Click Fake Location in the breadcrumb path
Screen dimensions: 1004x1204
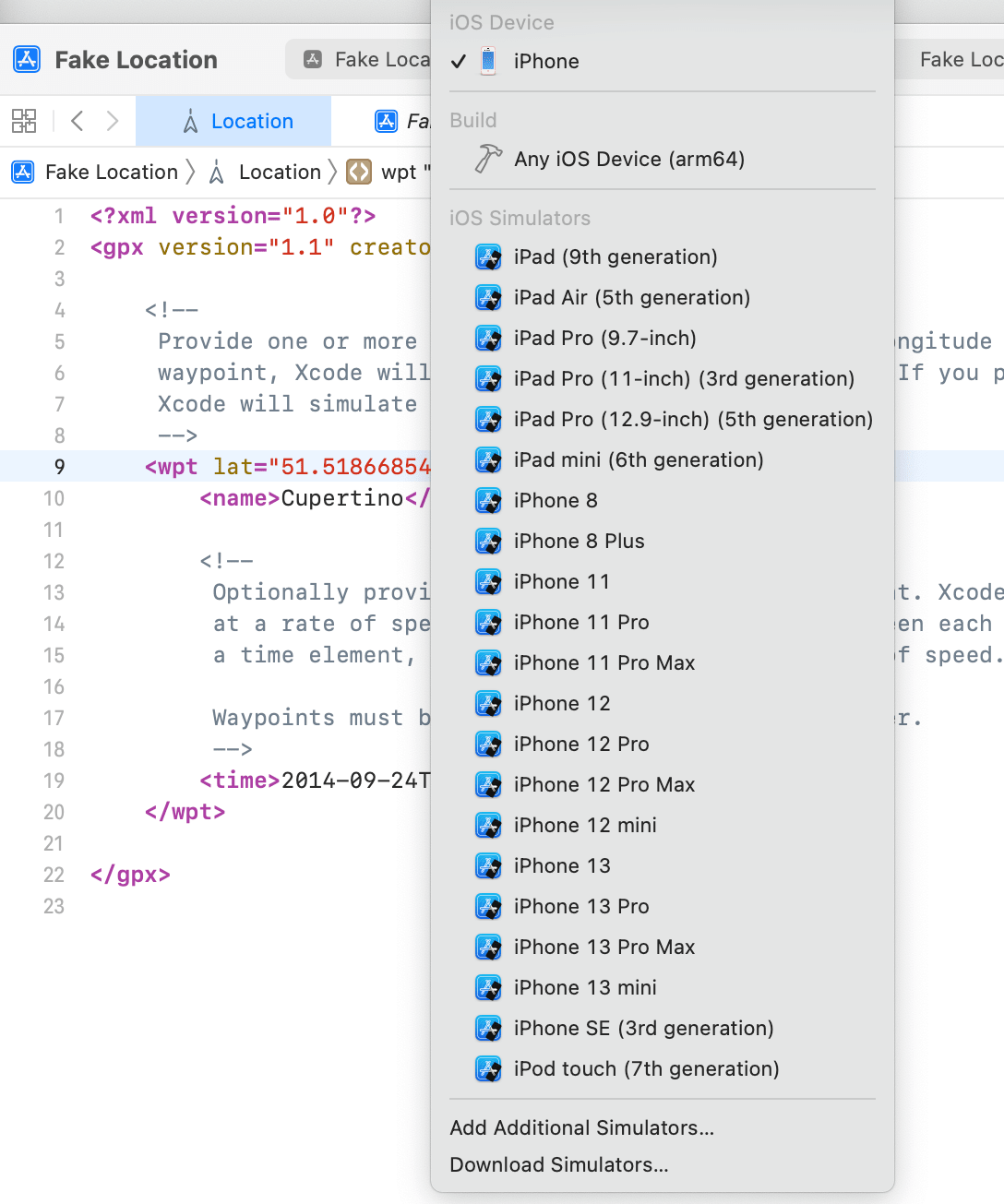[112, 172]
